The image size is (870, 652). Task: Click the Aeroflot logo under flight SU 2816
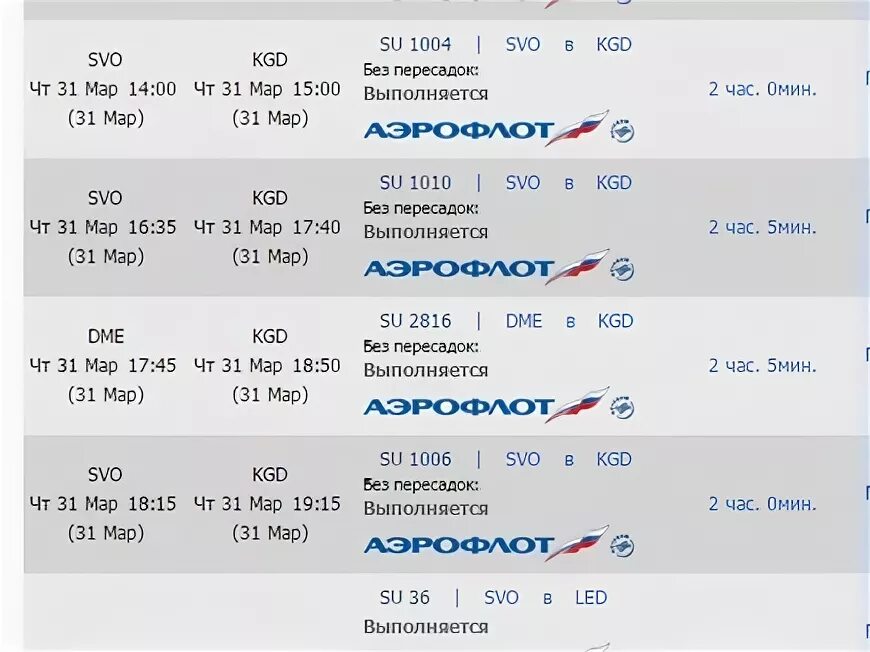[x=487, y=406]
